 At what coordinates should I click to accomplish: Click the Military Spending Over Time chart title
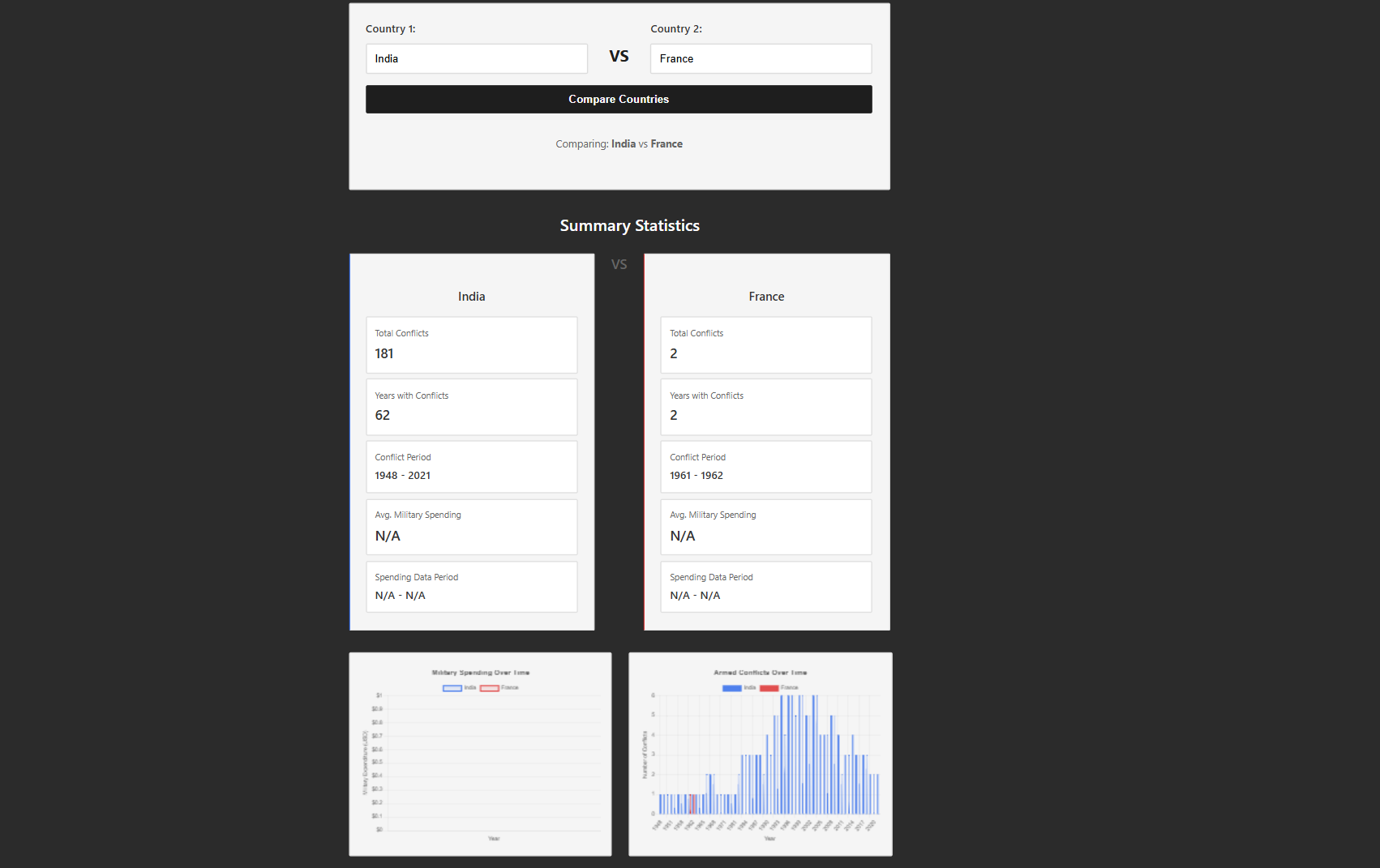pos(480,673)
